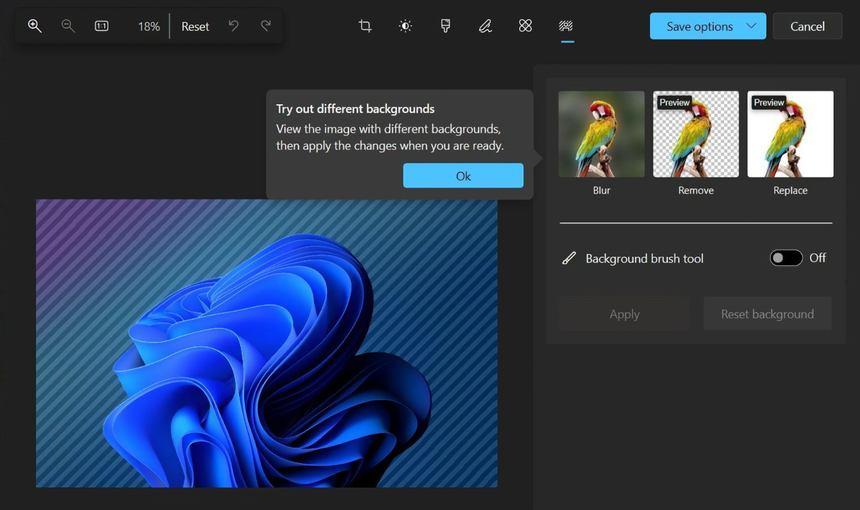
Task: Open the Filter tool
Action: point(445,26)
